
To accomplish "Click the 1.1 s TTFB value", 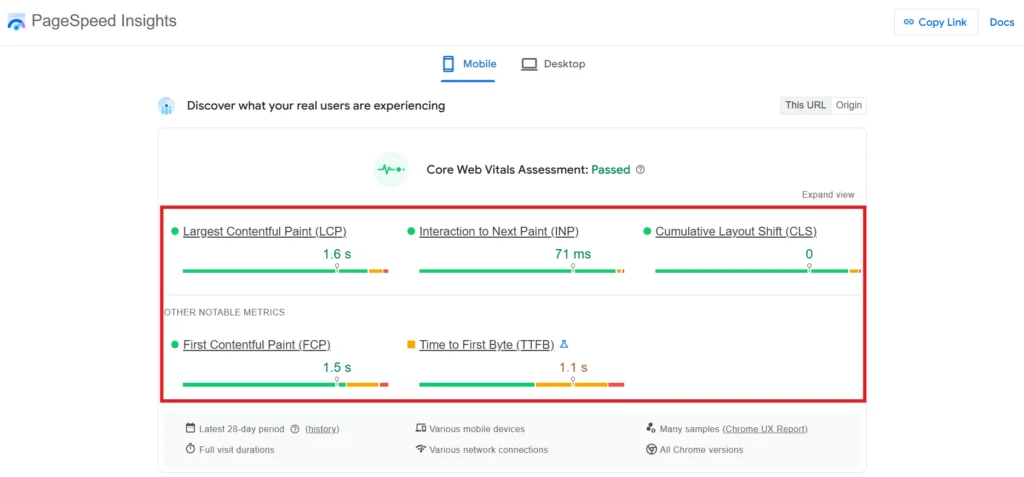I will click(573, 368).
